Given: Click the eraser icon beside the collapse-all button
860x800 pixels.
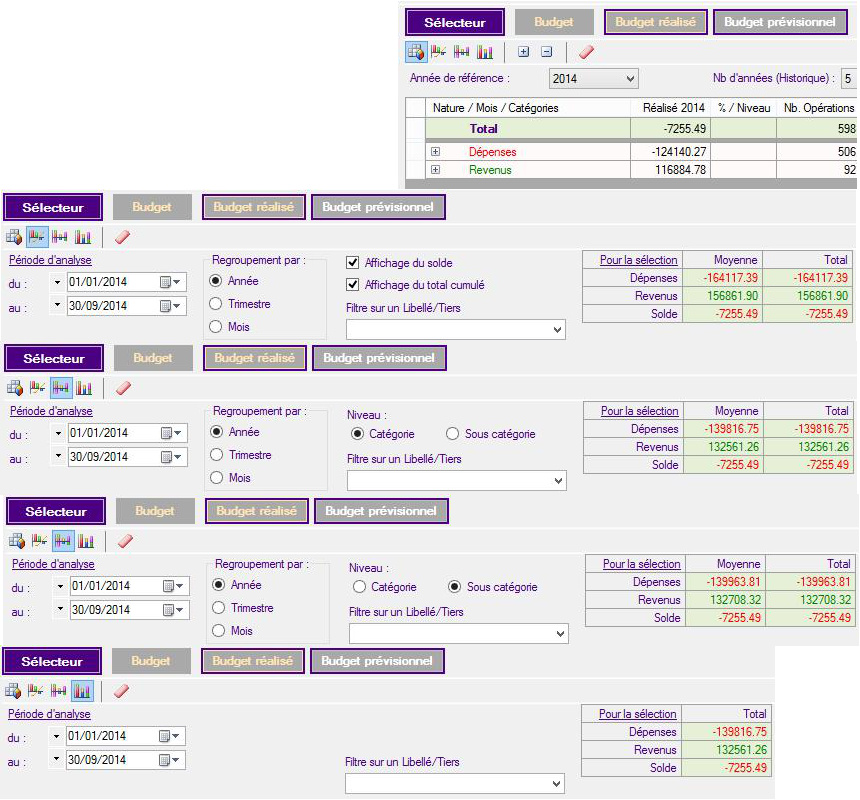Looking at the screenshot, I should click(587, 52).
